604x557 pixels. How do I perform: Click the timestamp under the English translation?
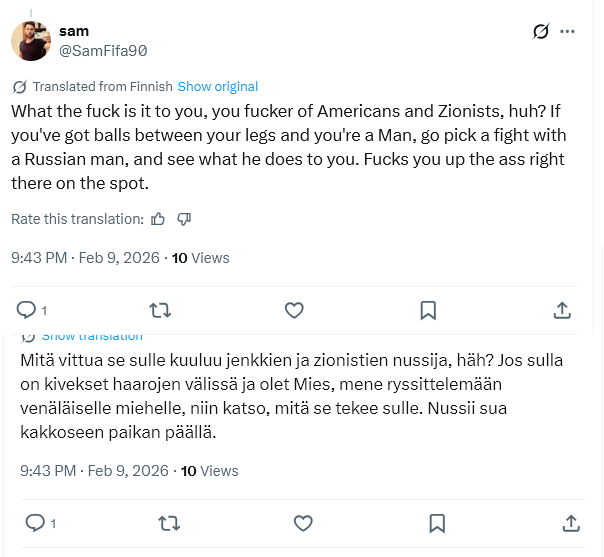tap(85, 258)
